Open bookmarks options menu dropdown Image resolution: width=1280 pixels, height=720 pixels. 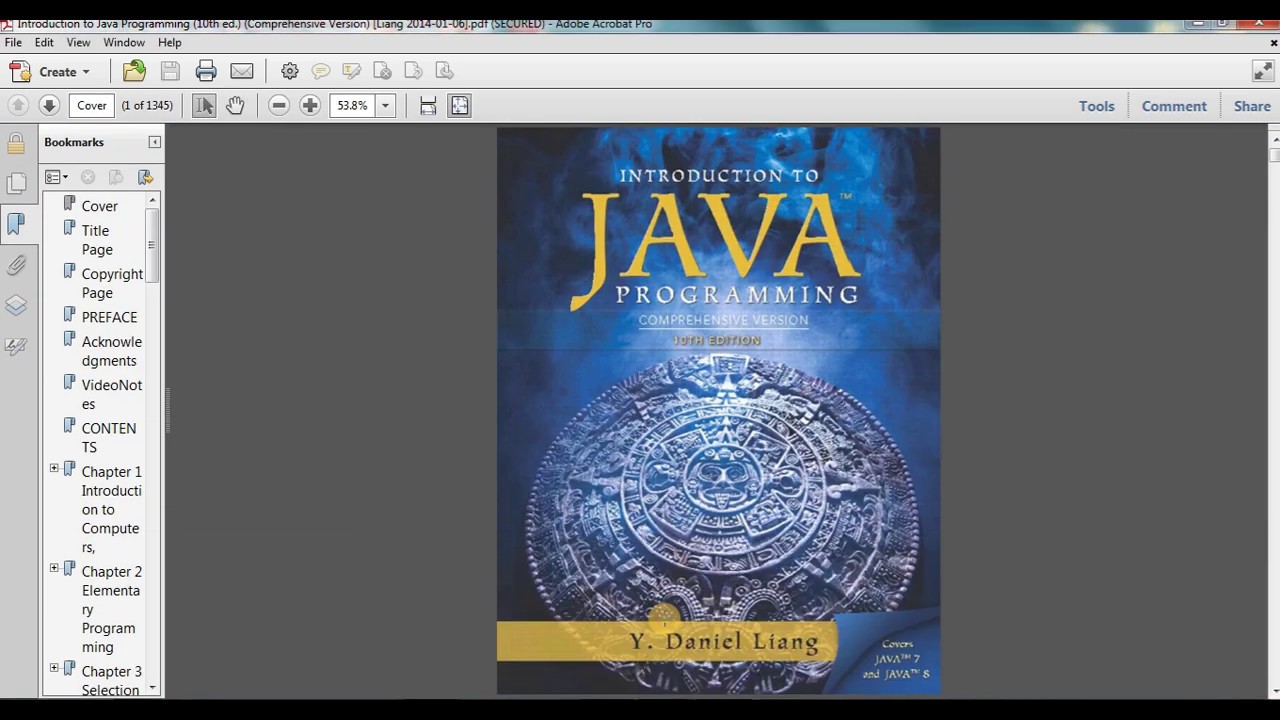[x=57, y=177]
